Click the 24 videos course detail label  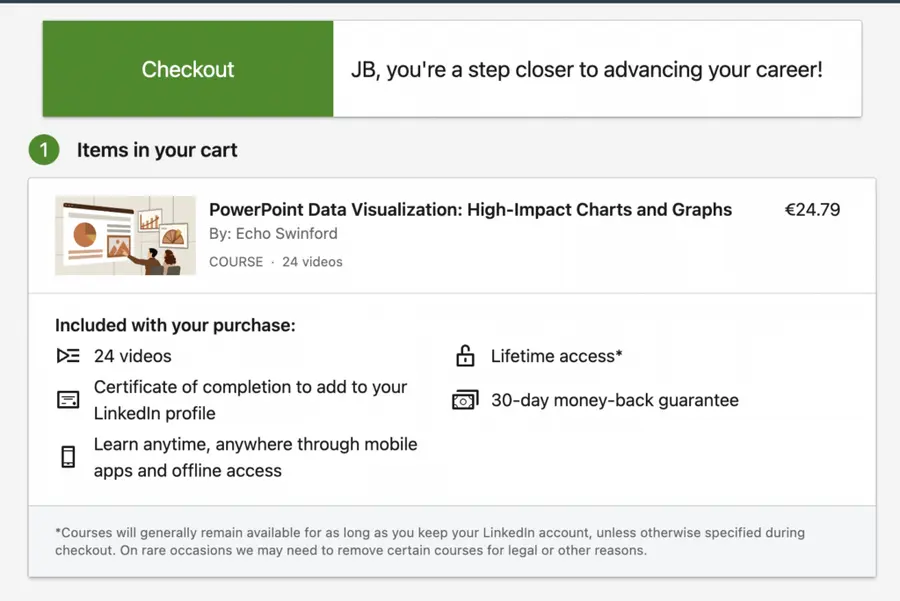tap(312, 261)
